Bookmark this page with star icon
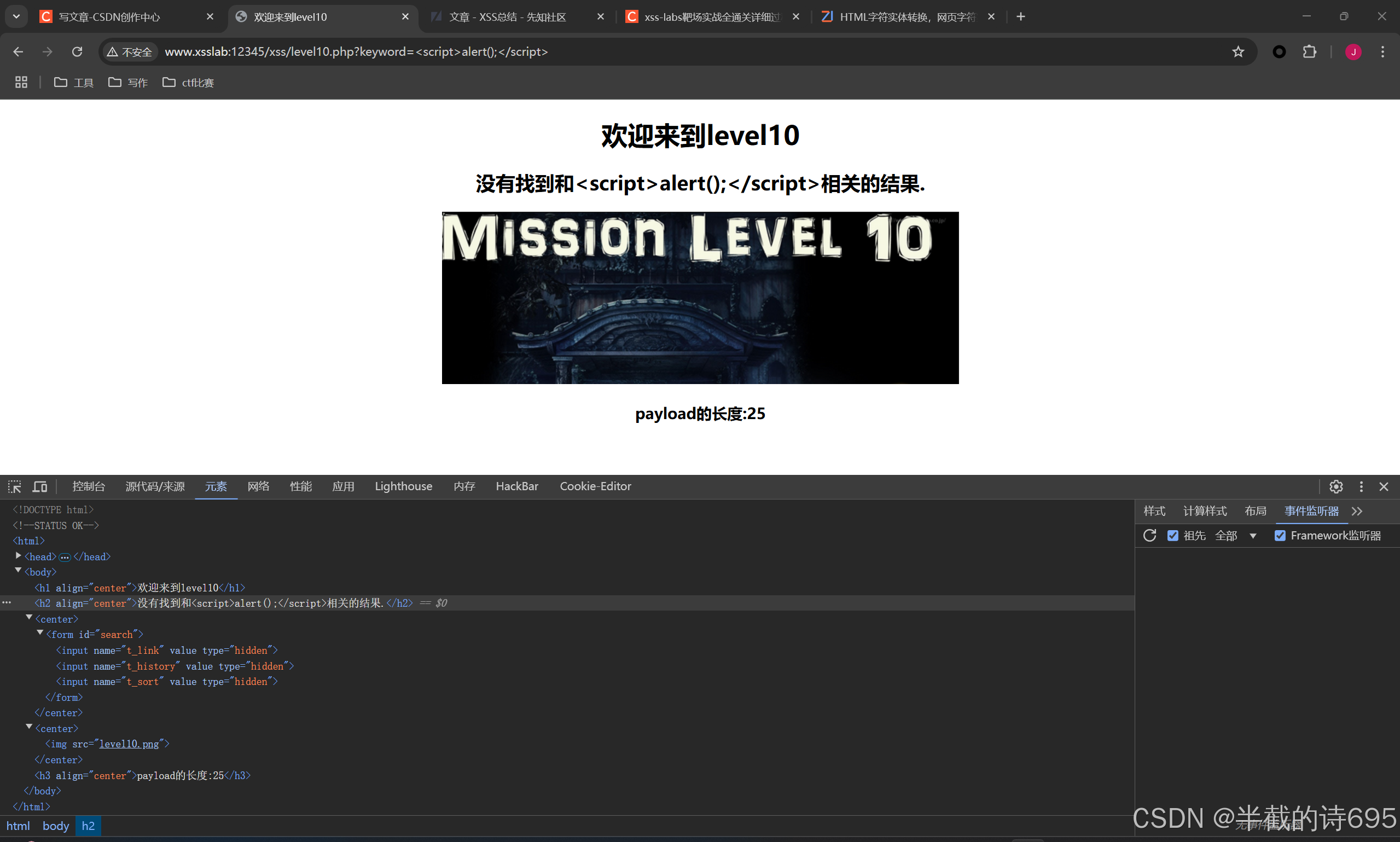Screen dimensions: 1400x842 [x=1238, y=51]
